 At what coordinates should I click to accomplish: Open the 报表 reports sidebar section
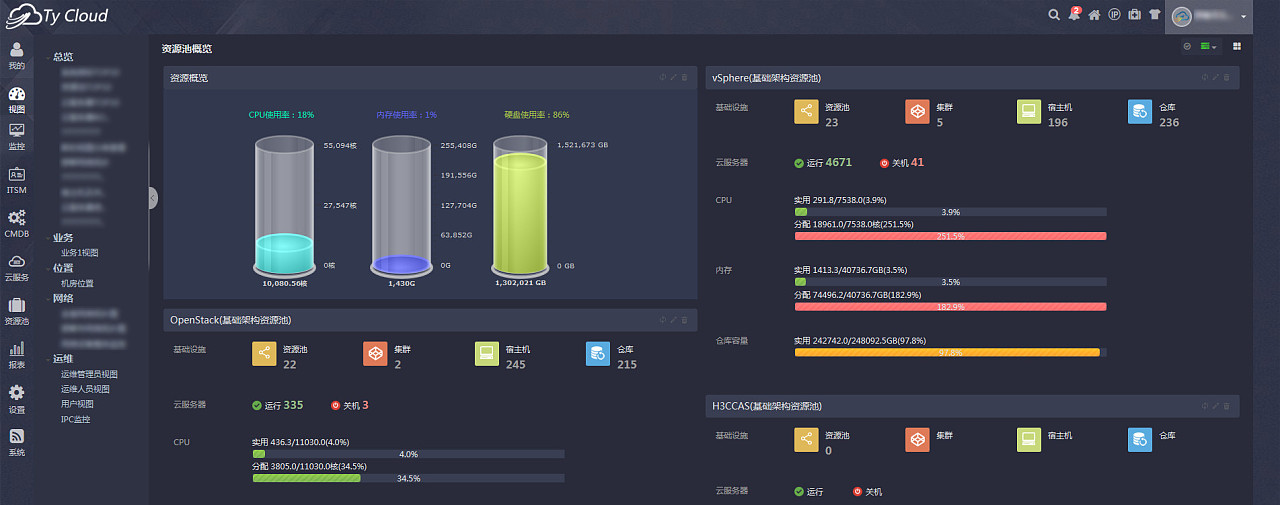17,355
